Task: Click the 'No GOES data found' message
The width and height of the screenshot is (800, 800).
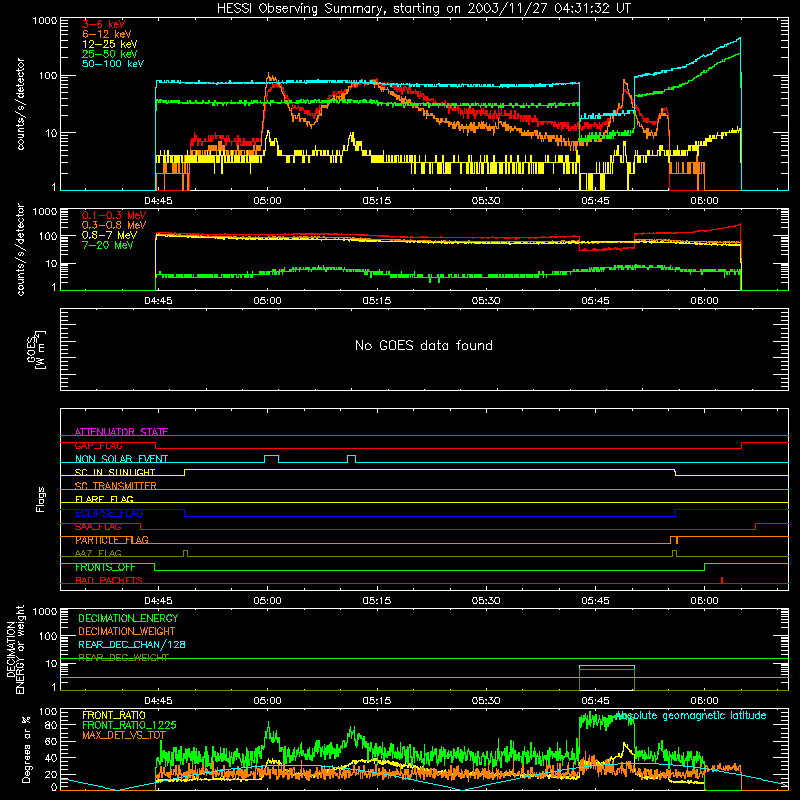Action: click(x=423, y=345)
